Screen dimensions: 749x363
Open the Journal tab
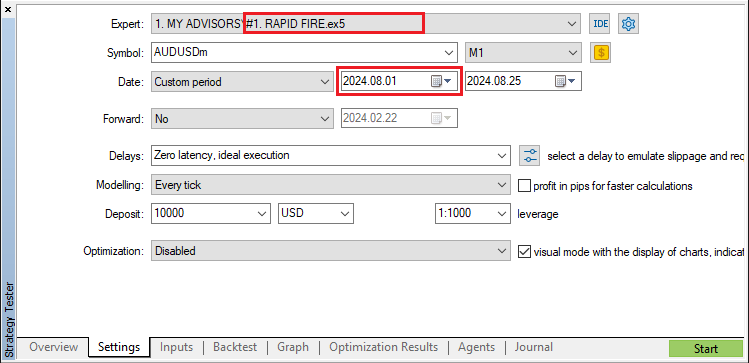point(534,347)
